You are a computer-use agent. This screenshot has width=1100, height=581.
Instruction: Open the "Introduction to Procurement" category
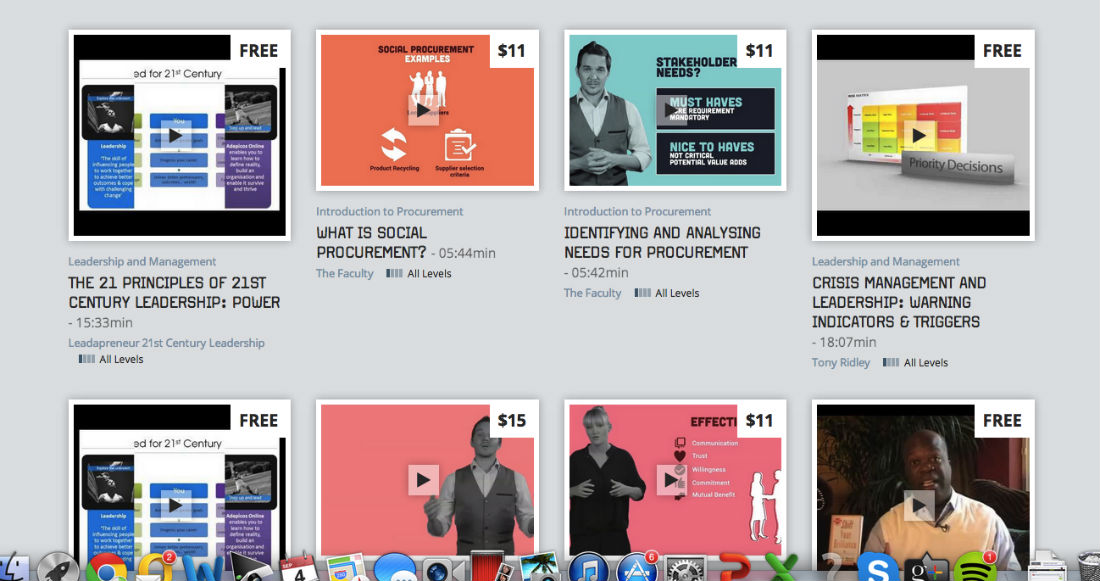(389, 211)
